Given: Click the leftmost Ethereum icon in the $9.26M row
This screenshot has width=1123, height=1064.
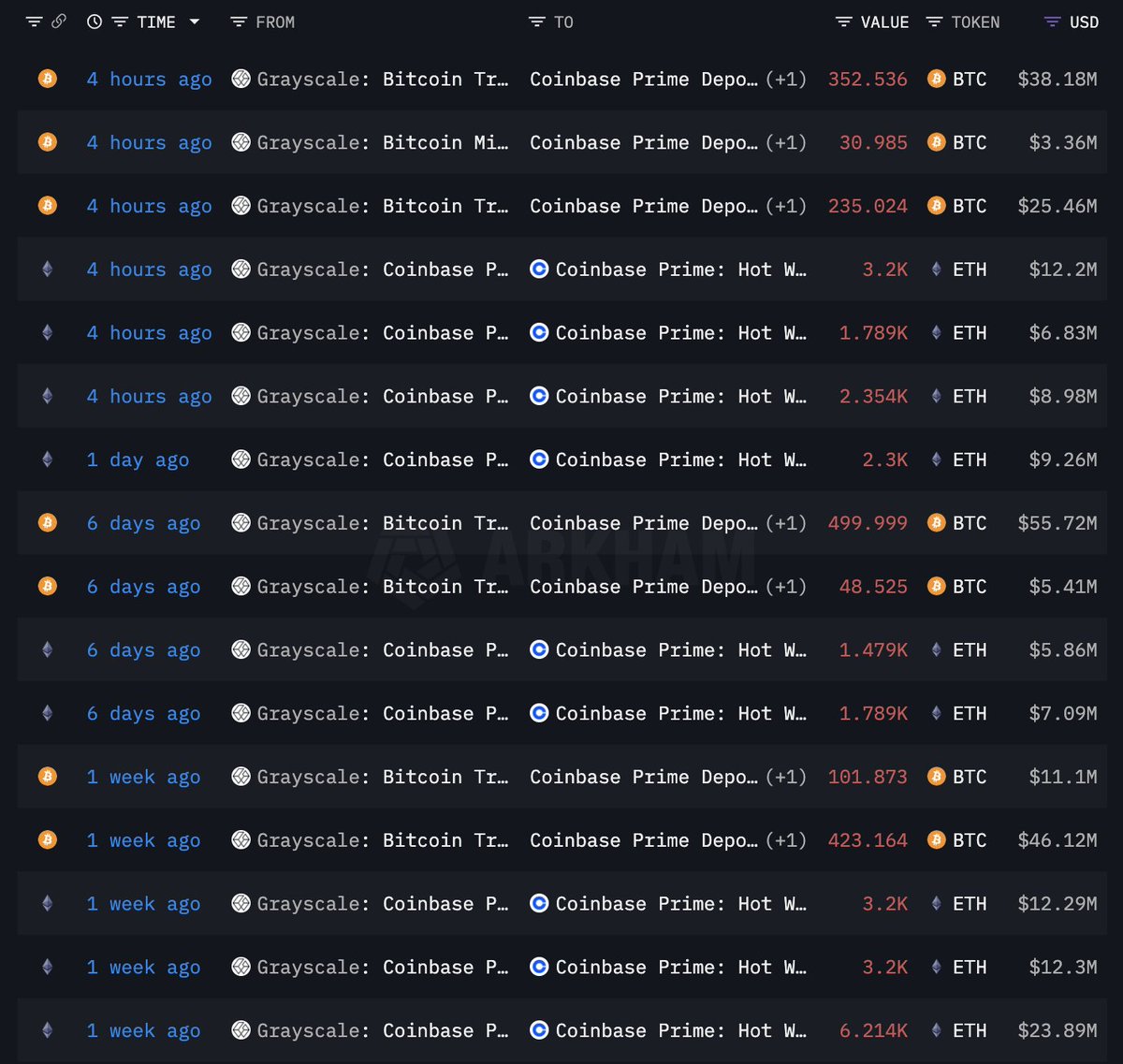Looking at the screenshot, I should (x=47, y=459).
